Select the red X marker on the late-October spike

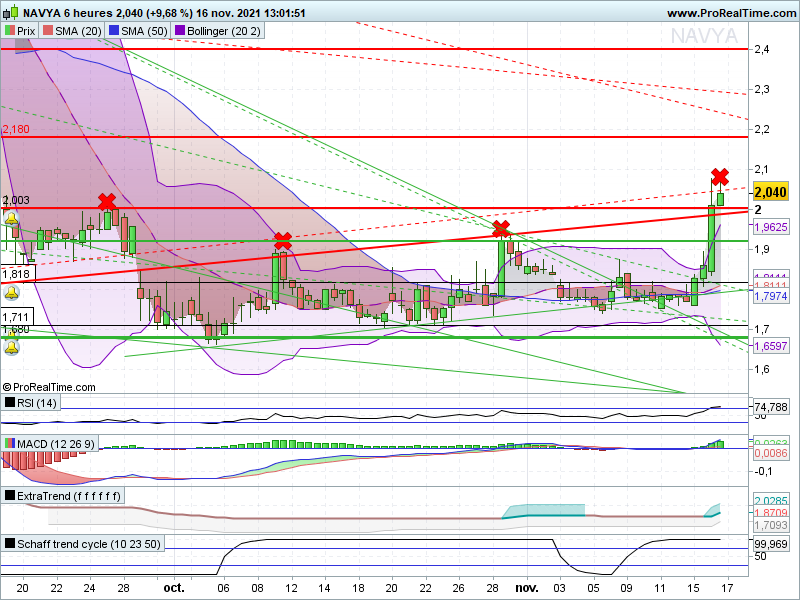(501, 228)
